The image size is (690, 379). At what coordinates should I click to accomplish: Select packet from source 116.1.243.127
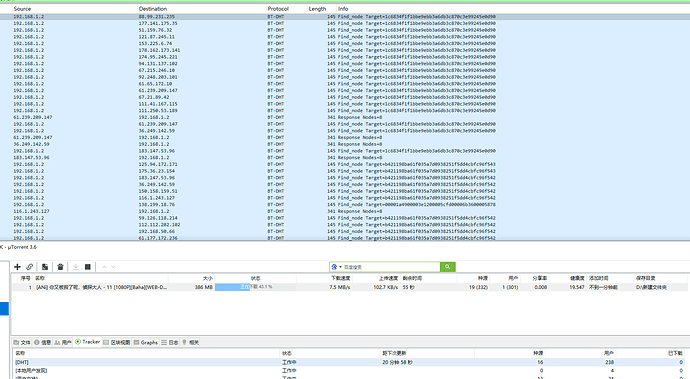(345, 211)
